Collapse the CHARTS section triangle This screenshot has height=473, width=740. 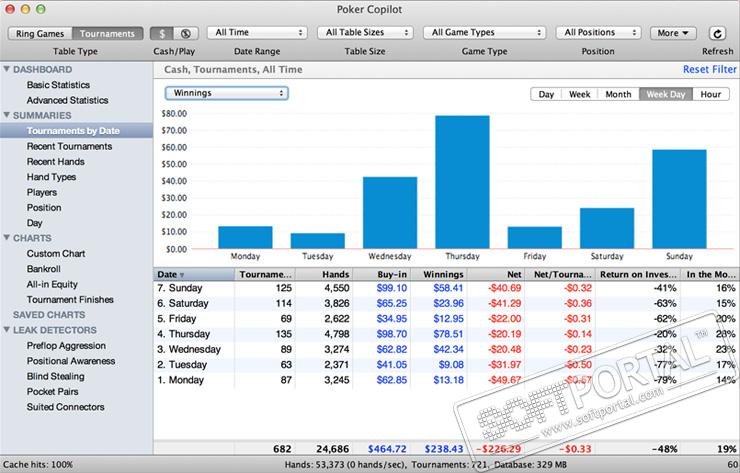click(x=7, y=237)
